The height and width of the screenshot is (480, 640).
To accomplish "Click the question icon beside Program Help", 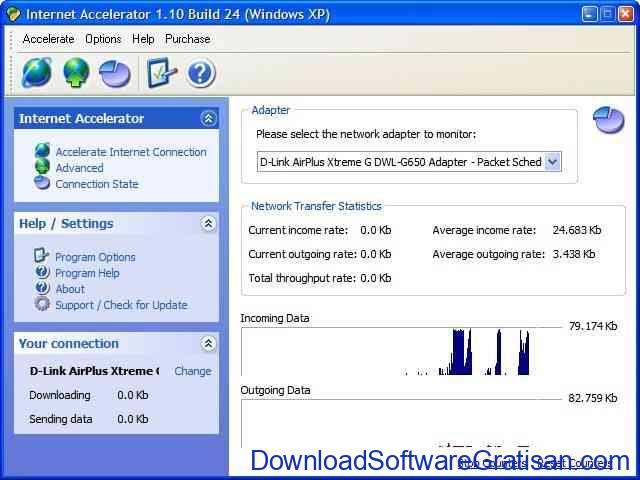I will click(x=42, y=272).
